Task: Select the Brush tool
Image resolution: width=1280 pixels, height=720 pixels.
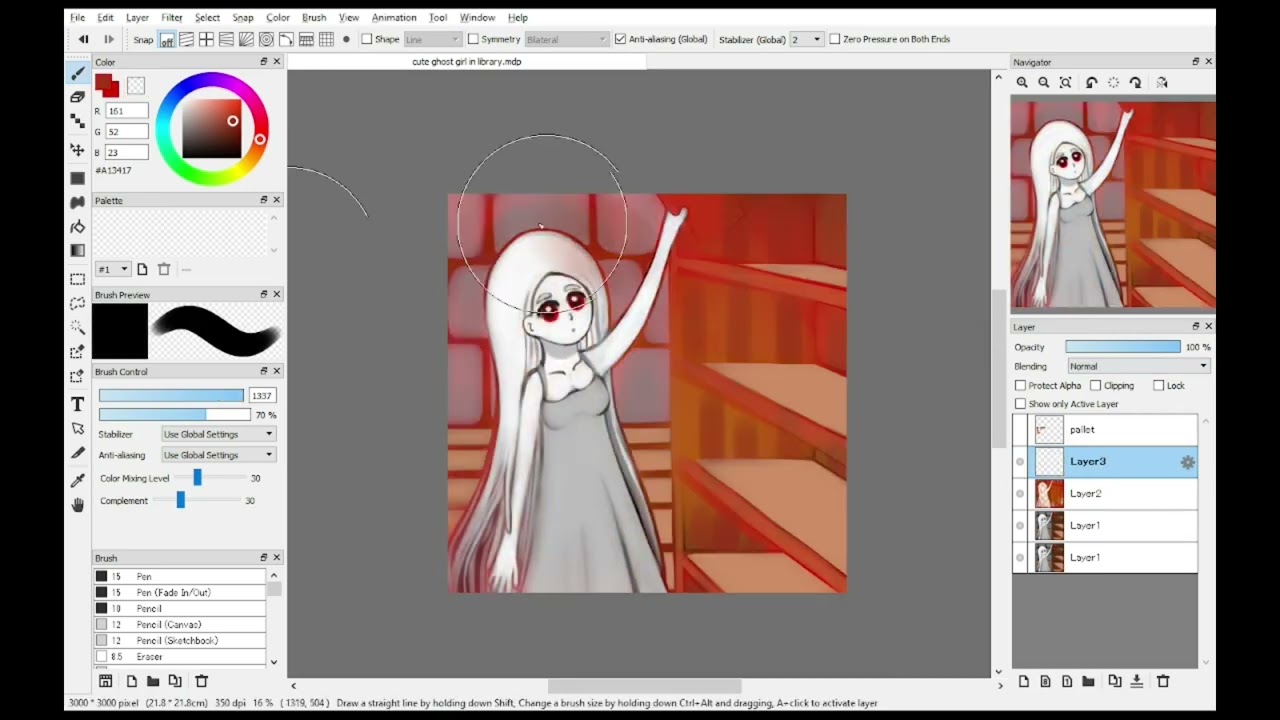Action: [x=77, y=73]
